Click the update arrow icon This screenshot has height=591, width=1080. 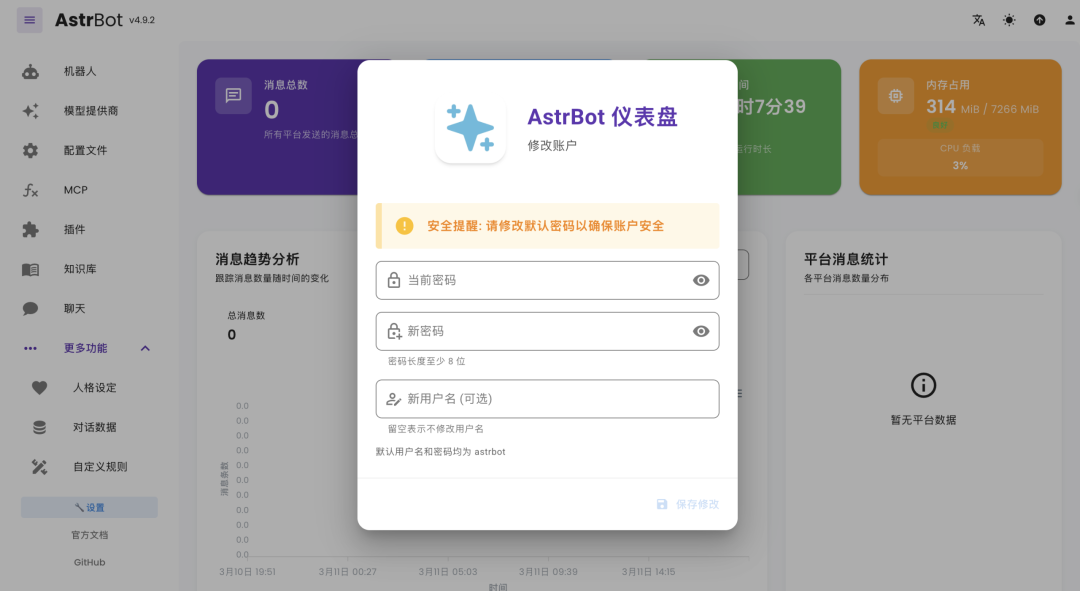pos(1037,19)
